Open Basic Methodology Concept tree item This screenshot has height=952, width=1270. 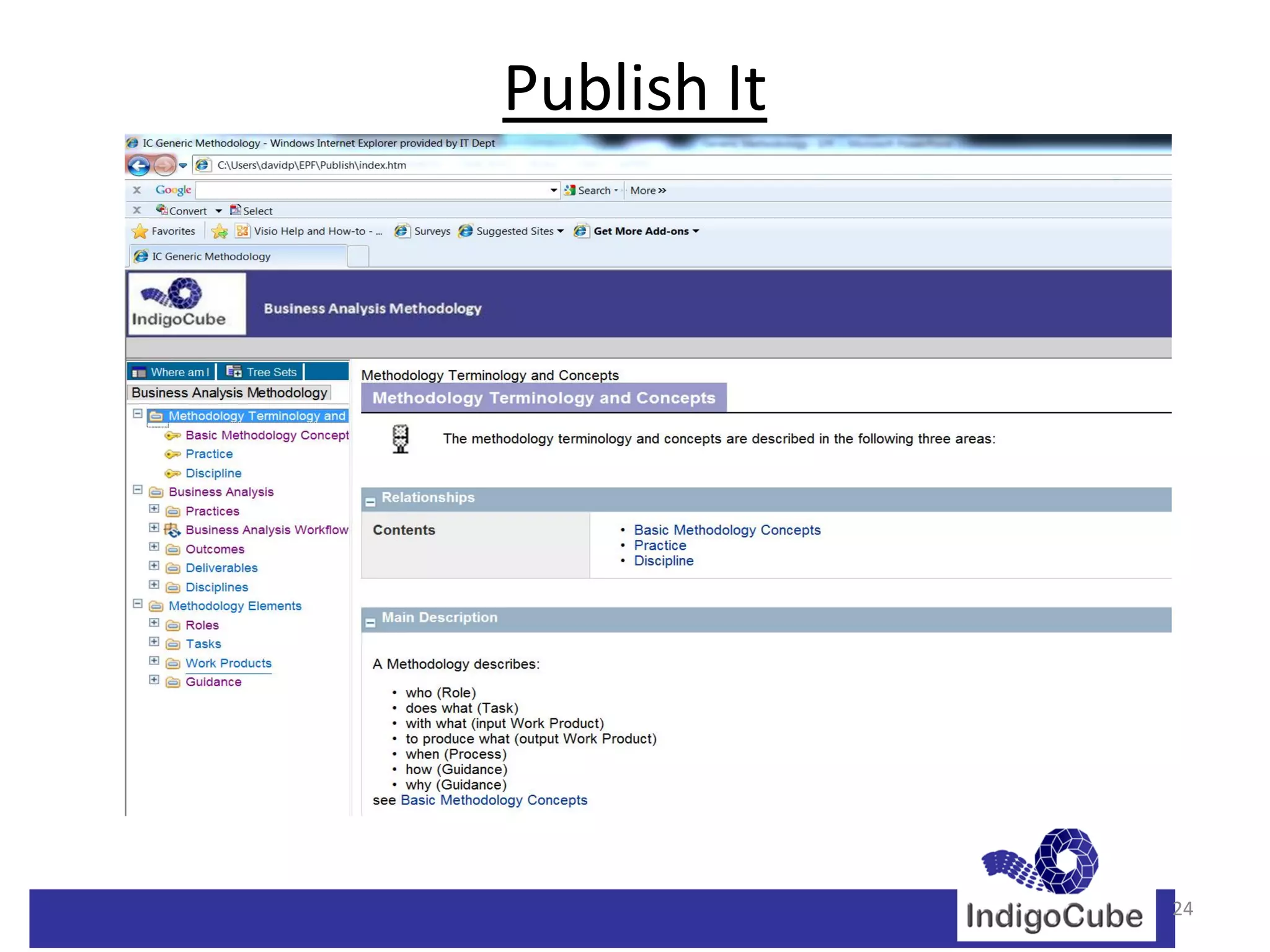pos(267,435)
